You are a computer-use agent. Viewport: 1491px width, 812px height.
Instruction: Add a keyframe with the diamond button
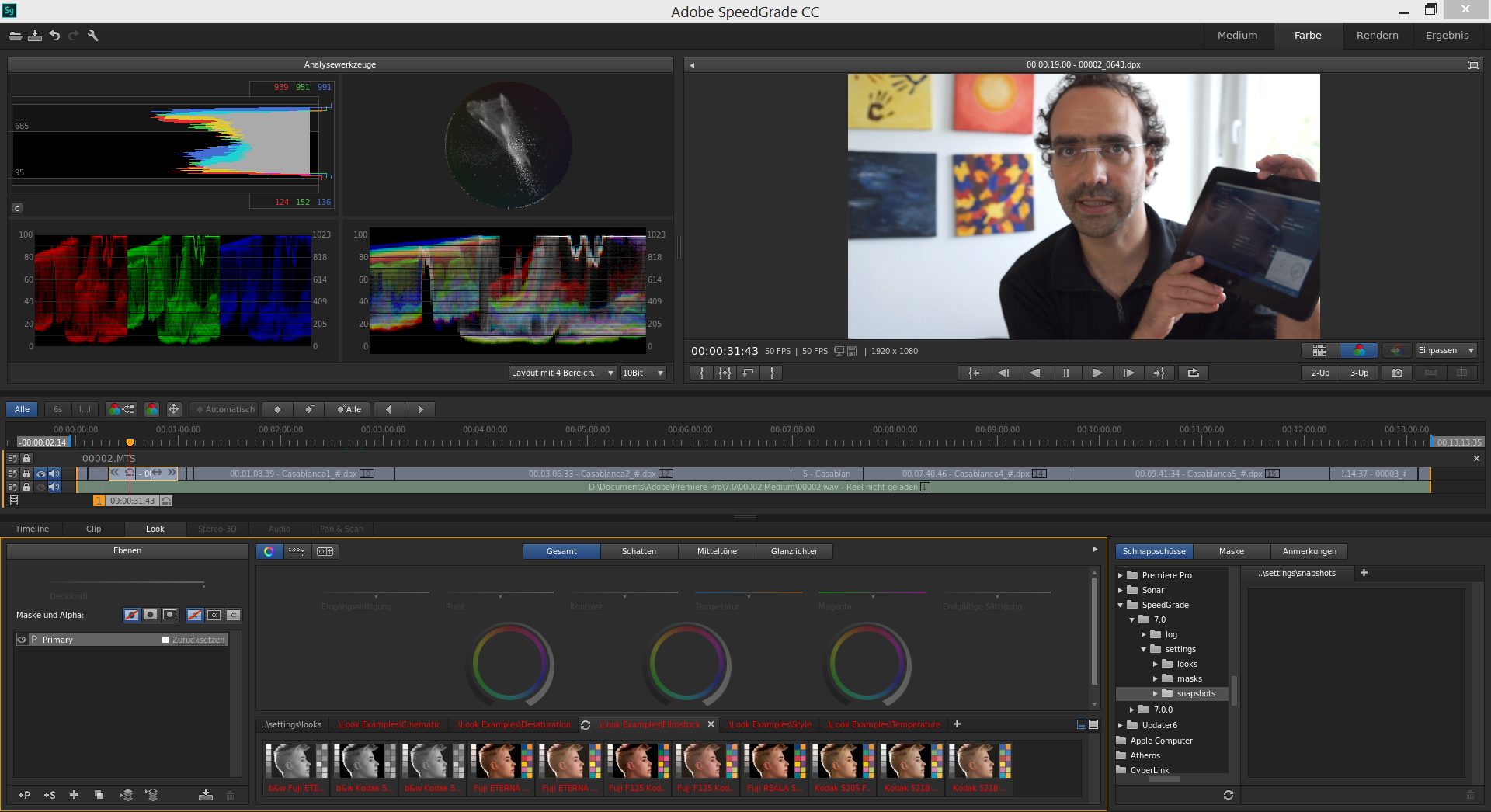coord(278,409)
